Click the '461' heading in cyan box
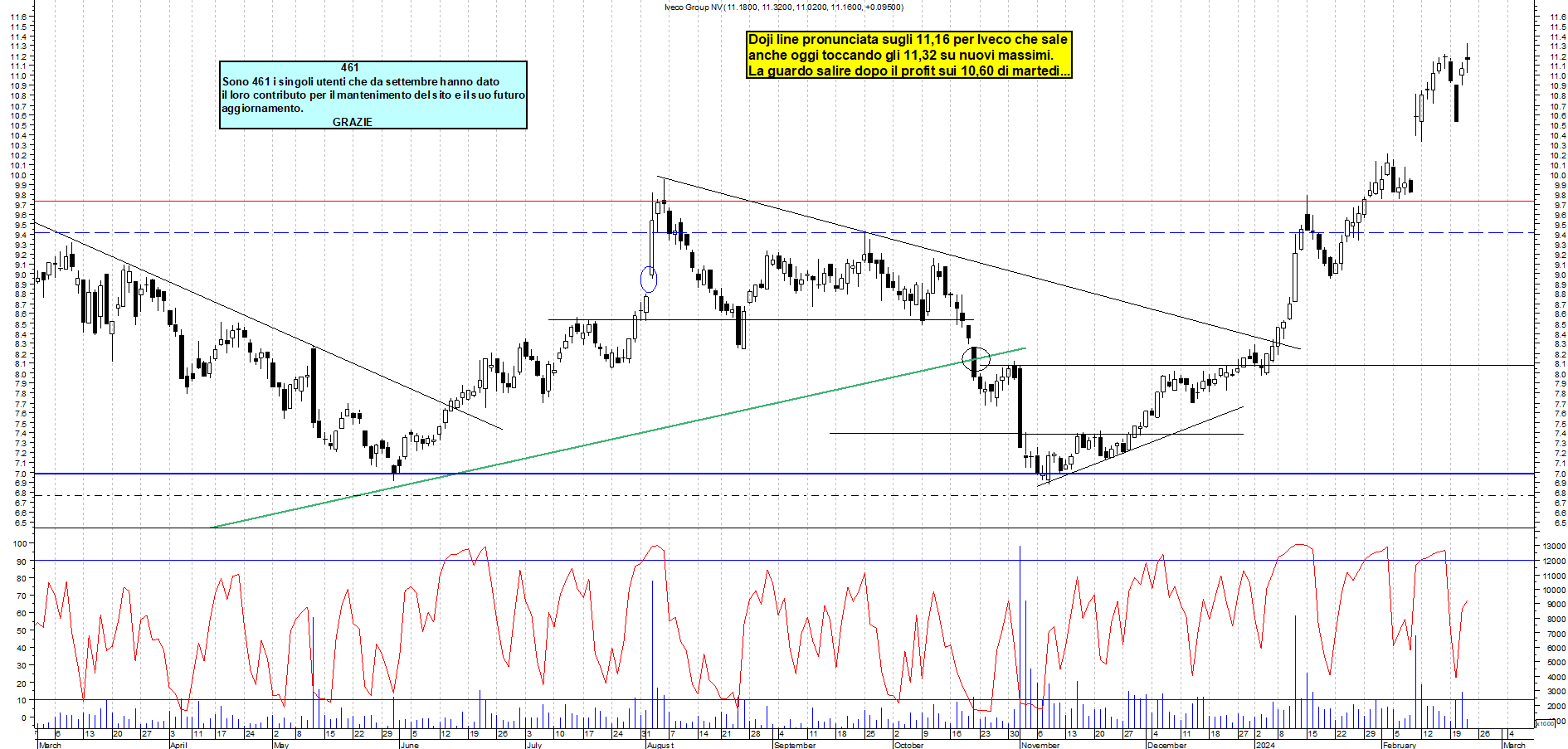 pos(350,68)
